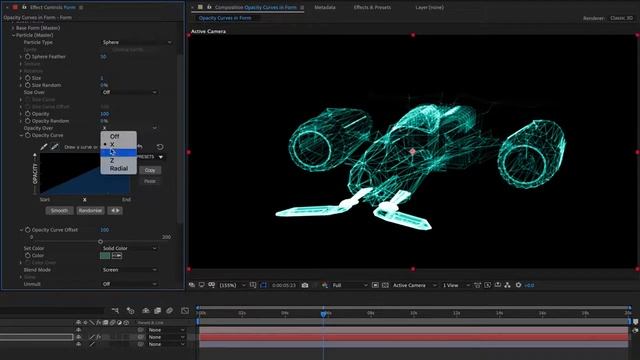
Task: Toggle pixel aspect ratio correction icon
Action: [x=477, y=285]
